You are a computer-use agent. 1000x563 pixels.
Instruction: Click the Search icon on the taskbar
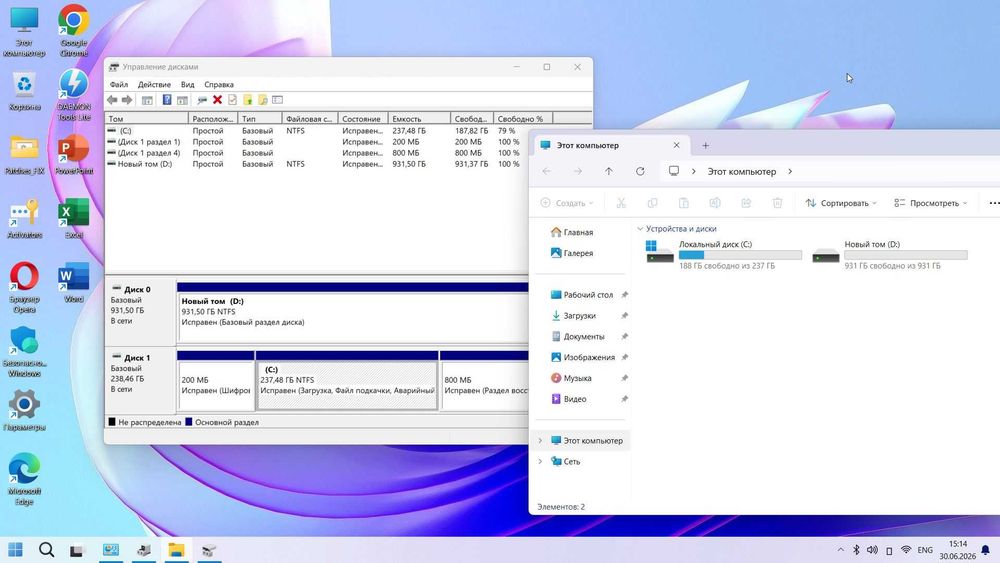(x=46, y=550)
